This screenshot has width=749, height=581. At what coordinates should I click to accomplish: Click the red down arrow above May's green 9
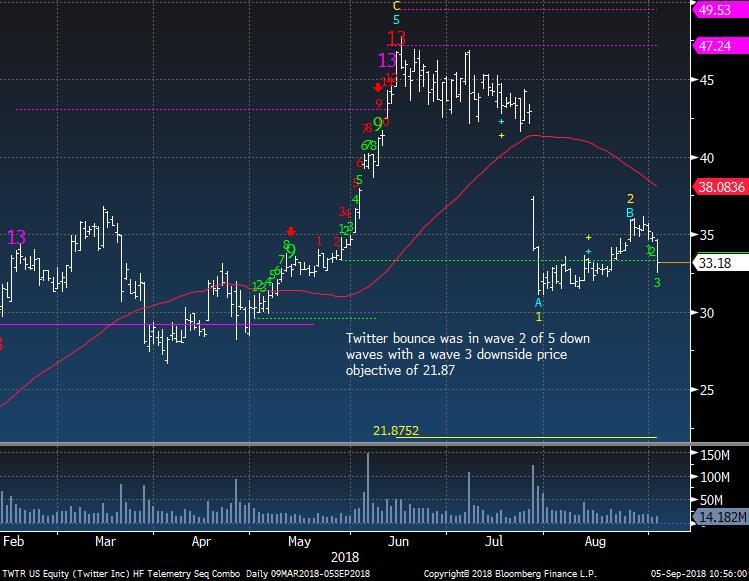(291, 231)
